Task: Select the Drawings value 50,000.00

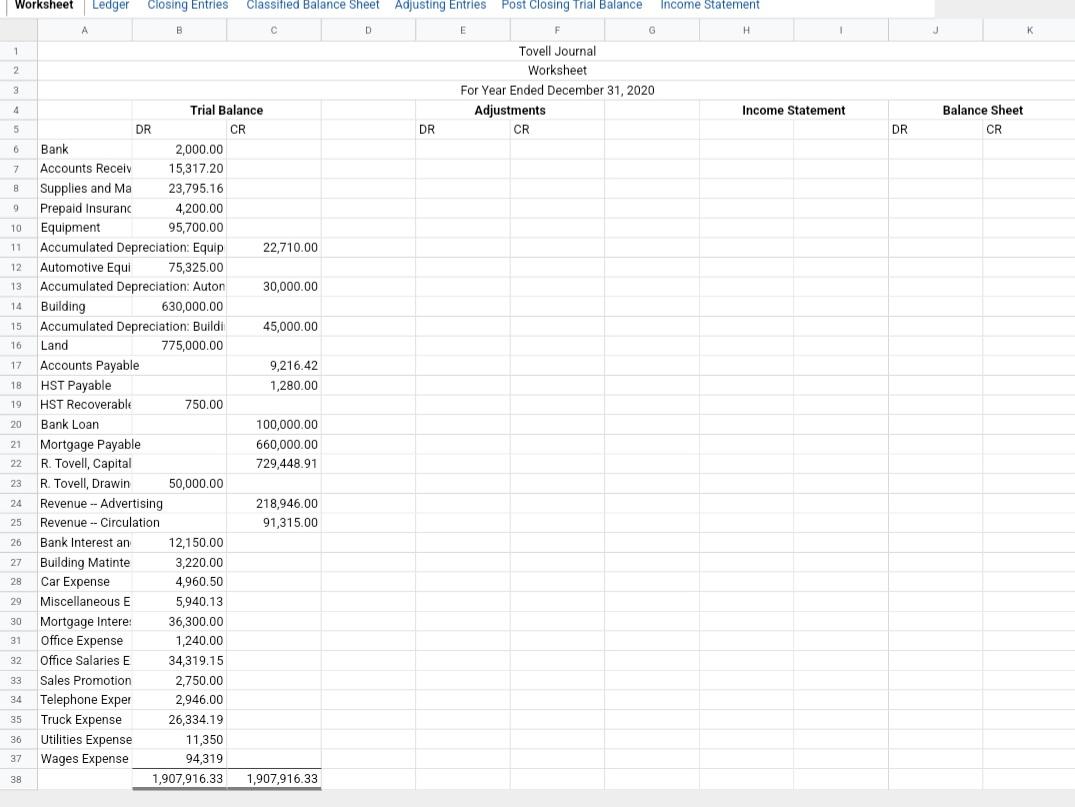Action: point(180,484)
